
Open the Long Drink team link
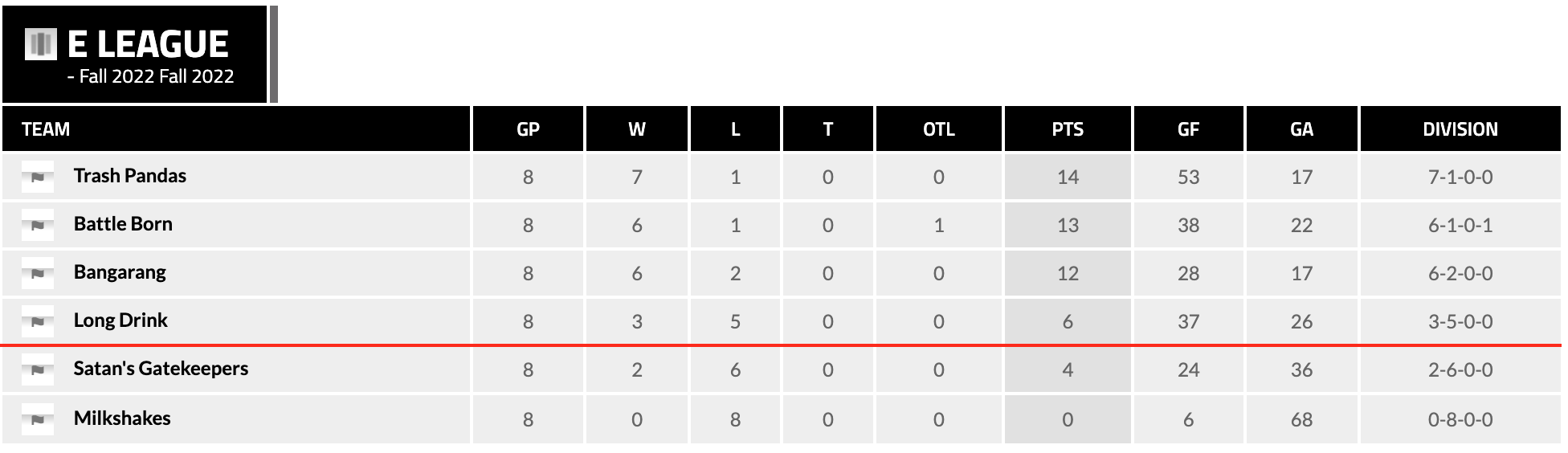(x=120, y=320)
